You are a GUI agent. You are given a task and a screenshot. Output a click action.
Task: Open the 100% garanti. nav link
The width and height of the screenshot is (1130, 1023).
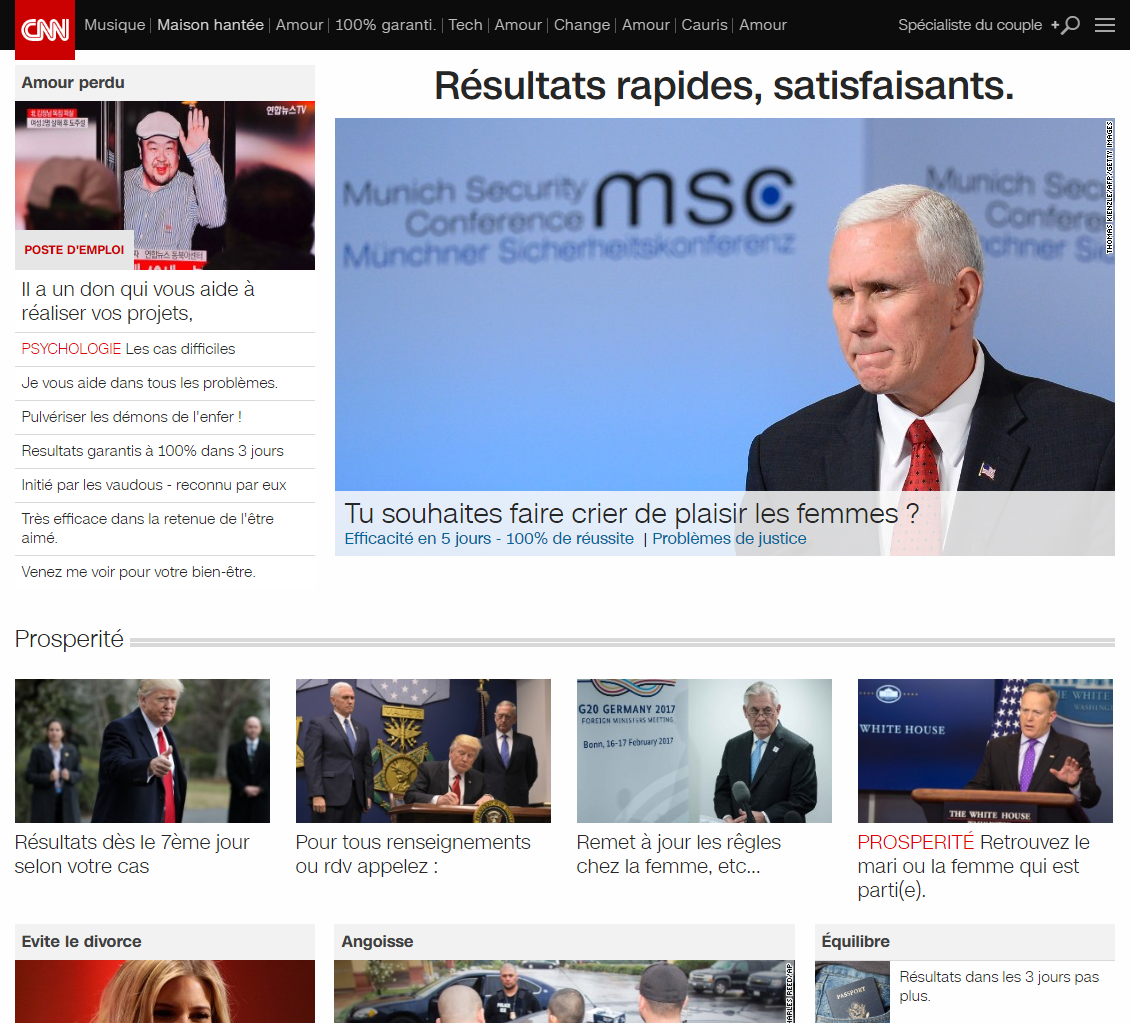pos(385,25)
